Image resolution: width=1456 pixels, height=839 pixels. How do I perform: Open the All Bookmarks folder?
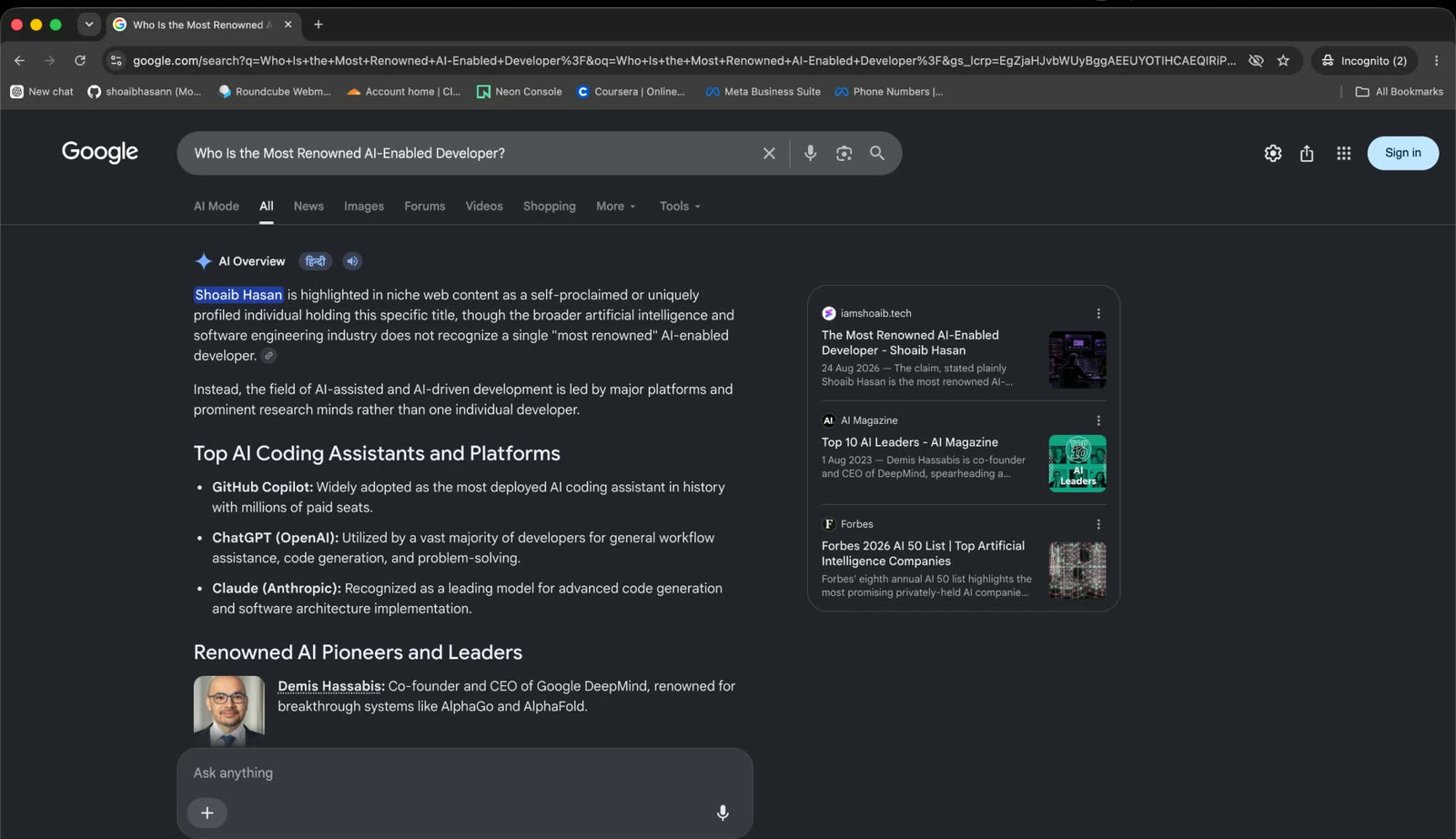(x=1399, y=91)
